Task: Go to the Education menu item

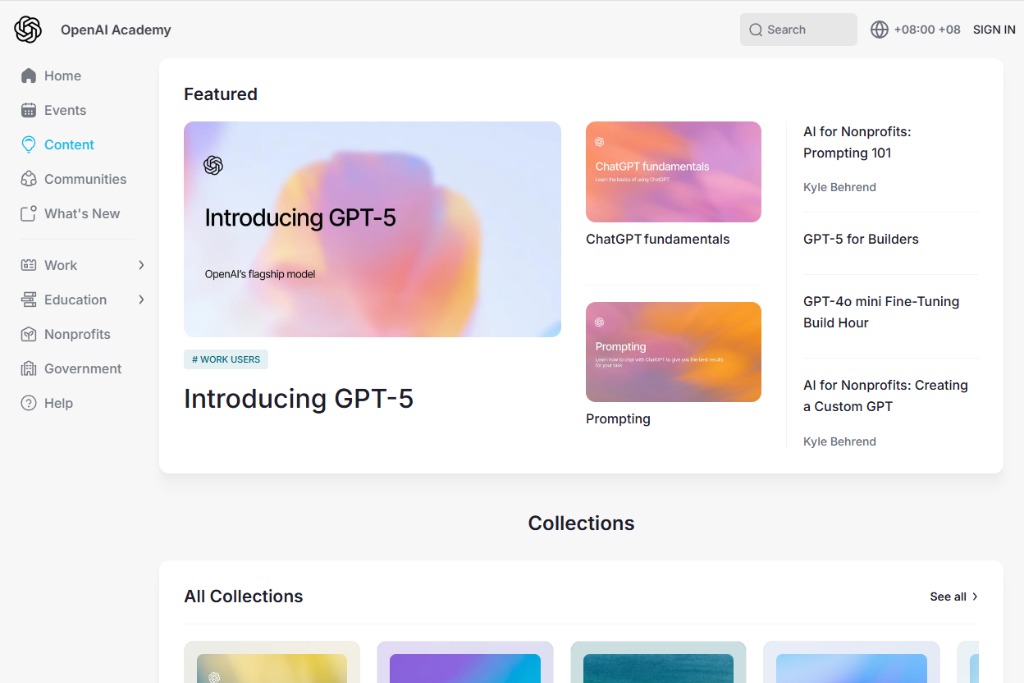Action: pyautogui.click(x=75, y=300)
